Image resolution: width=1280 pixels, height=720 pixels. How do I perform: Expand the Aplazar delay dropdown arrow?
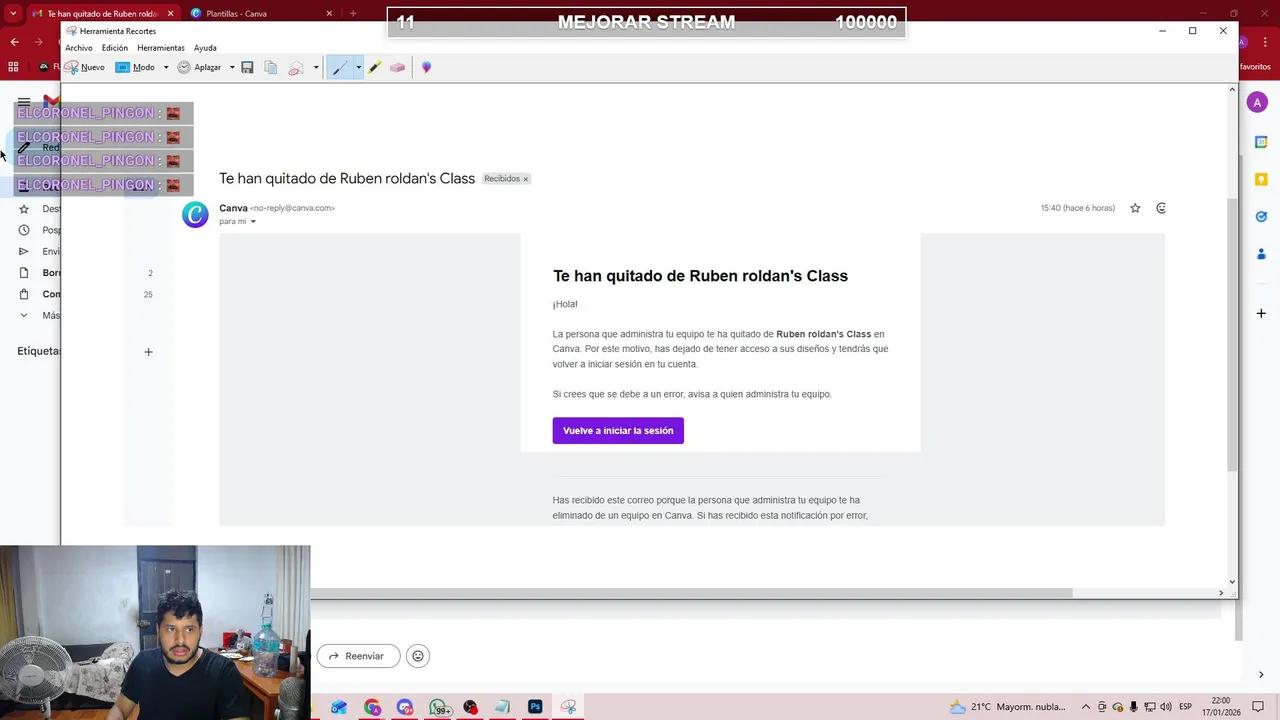[x=232, y=67]
